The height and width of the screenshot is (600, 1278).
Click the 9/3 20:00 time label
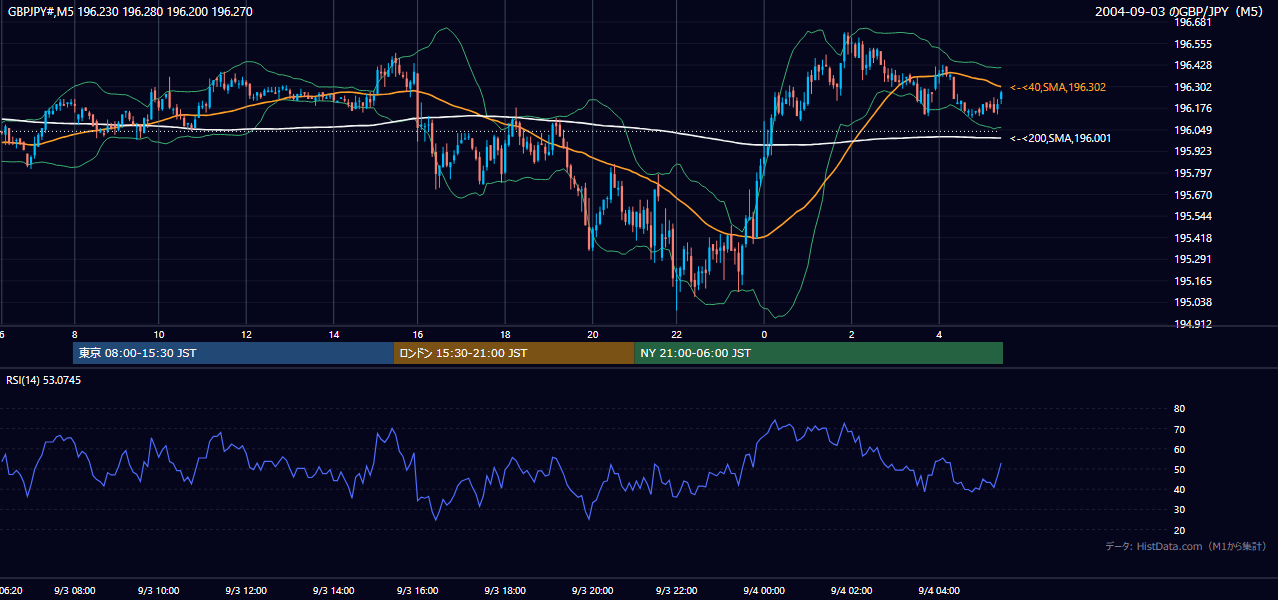(x=592, y=591)
